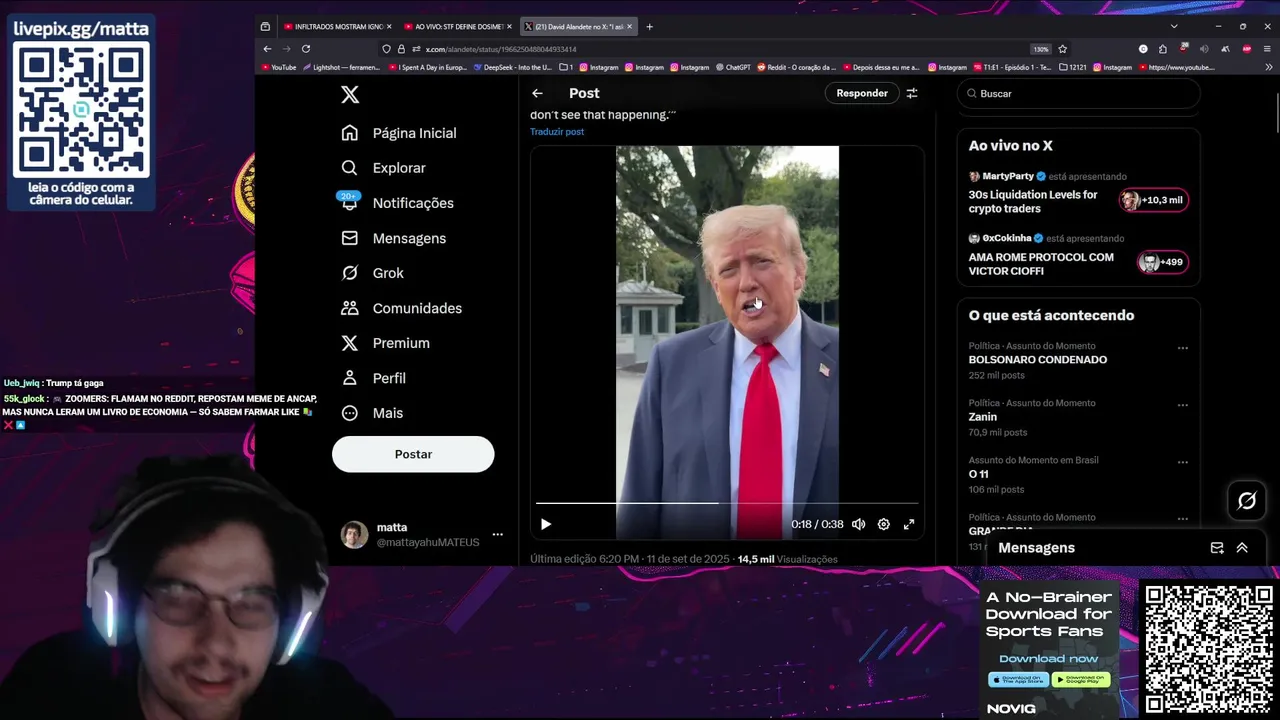
Task: Open reply sort settings icon
Action: pos(912,93)
